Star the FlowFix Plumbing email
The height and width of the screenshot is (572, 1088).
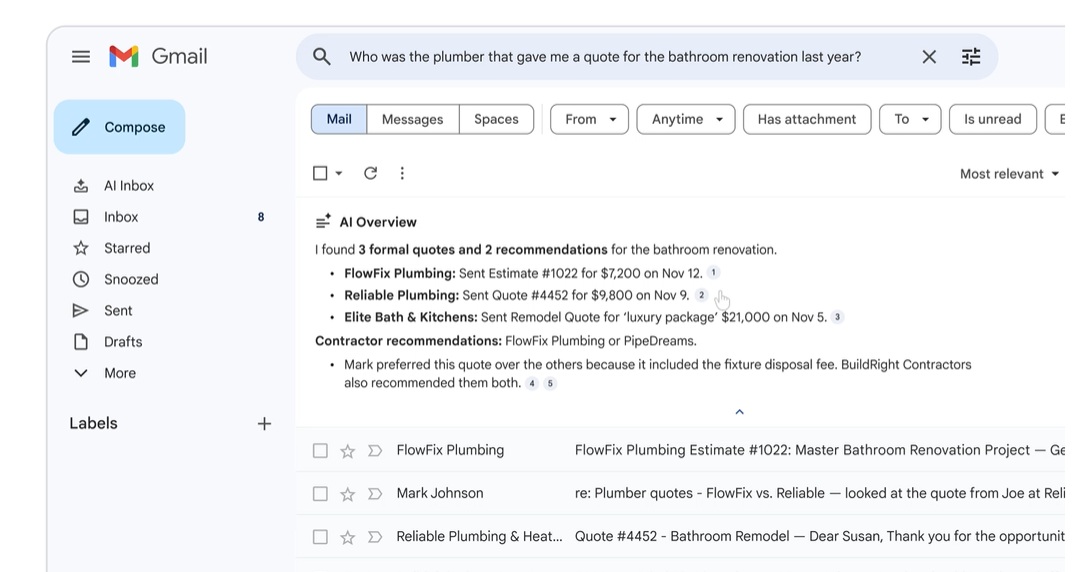pyautogui.click(x=348, y=451)
